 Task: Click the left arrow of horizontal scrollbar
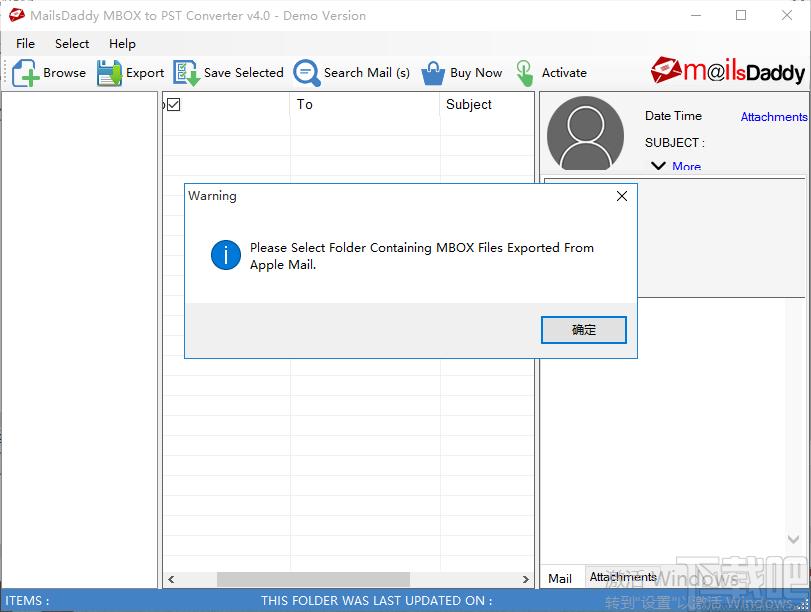(x=171, y=579)
